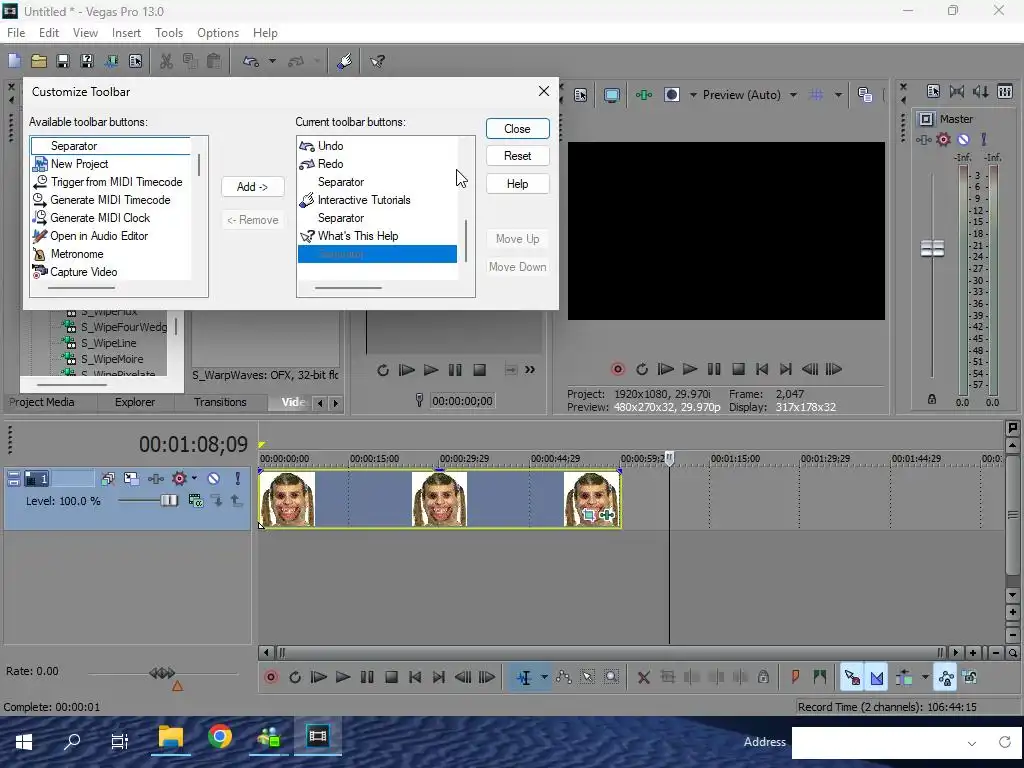Click the What's This Help toolbar icon
Viewport: 1024px width, 768px height.
[377, 61]
